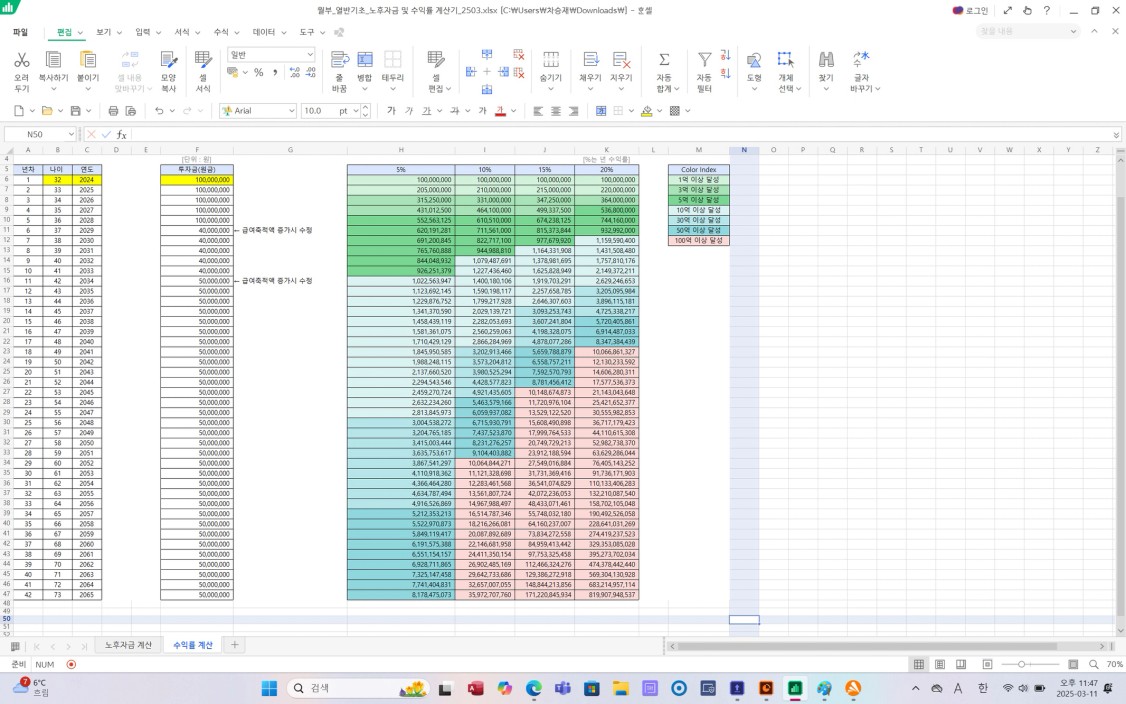Sort ascending with the 가→ㅎ button
1126x704 pixels.
point(725,55)
